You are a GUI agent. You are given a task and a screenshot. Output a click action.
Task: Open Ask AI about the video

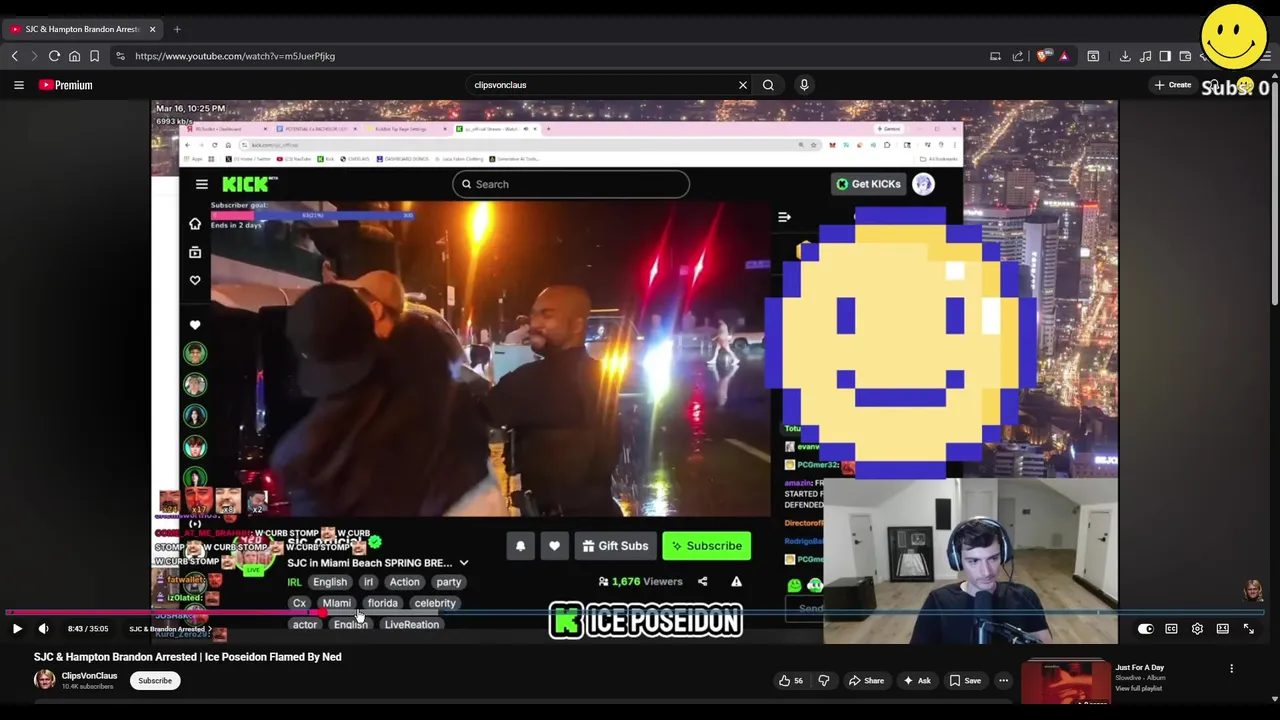pyautogui.click(x=916, y=681)
